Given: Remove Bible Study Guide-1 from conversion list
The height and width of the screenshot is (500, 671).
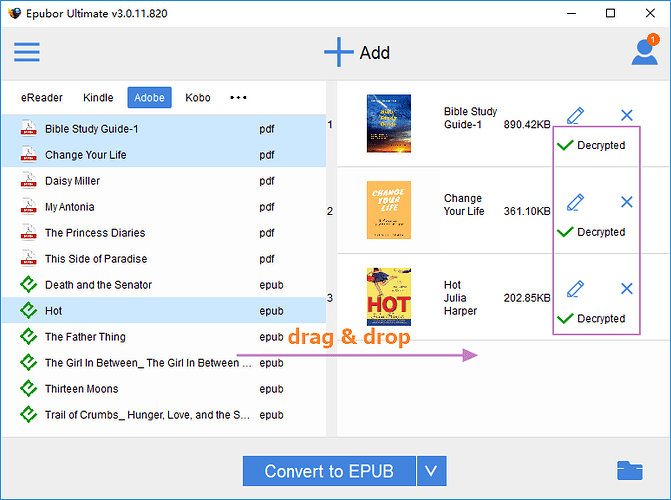Looking at the screenshot, I should [x=626, y=115].
